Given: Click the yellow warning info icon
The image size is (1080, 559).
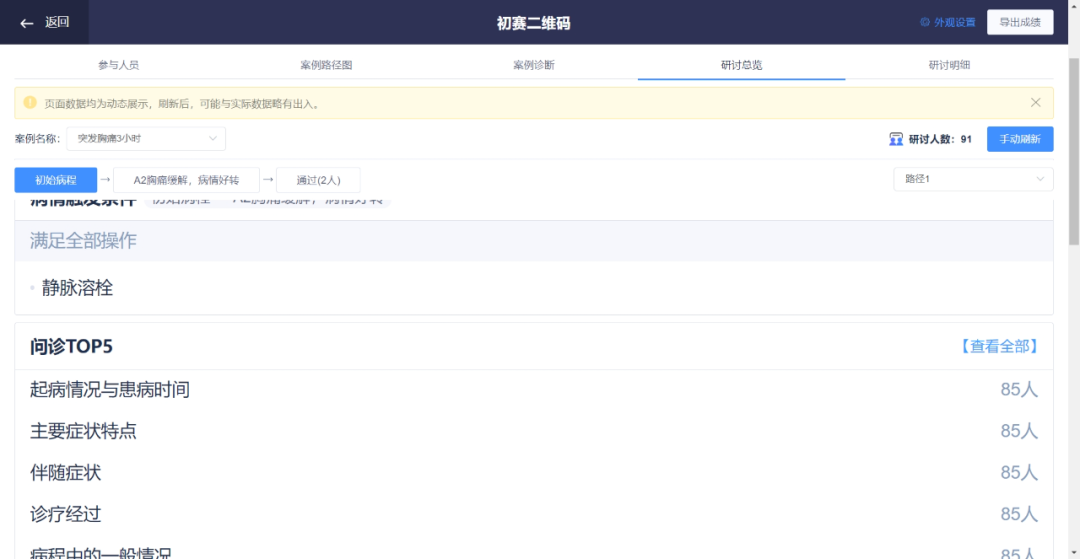Looking at the screenshot, I should [30, 103].
